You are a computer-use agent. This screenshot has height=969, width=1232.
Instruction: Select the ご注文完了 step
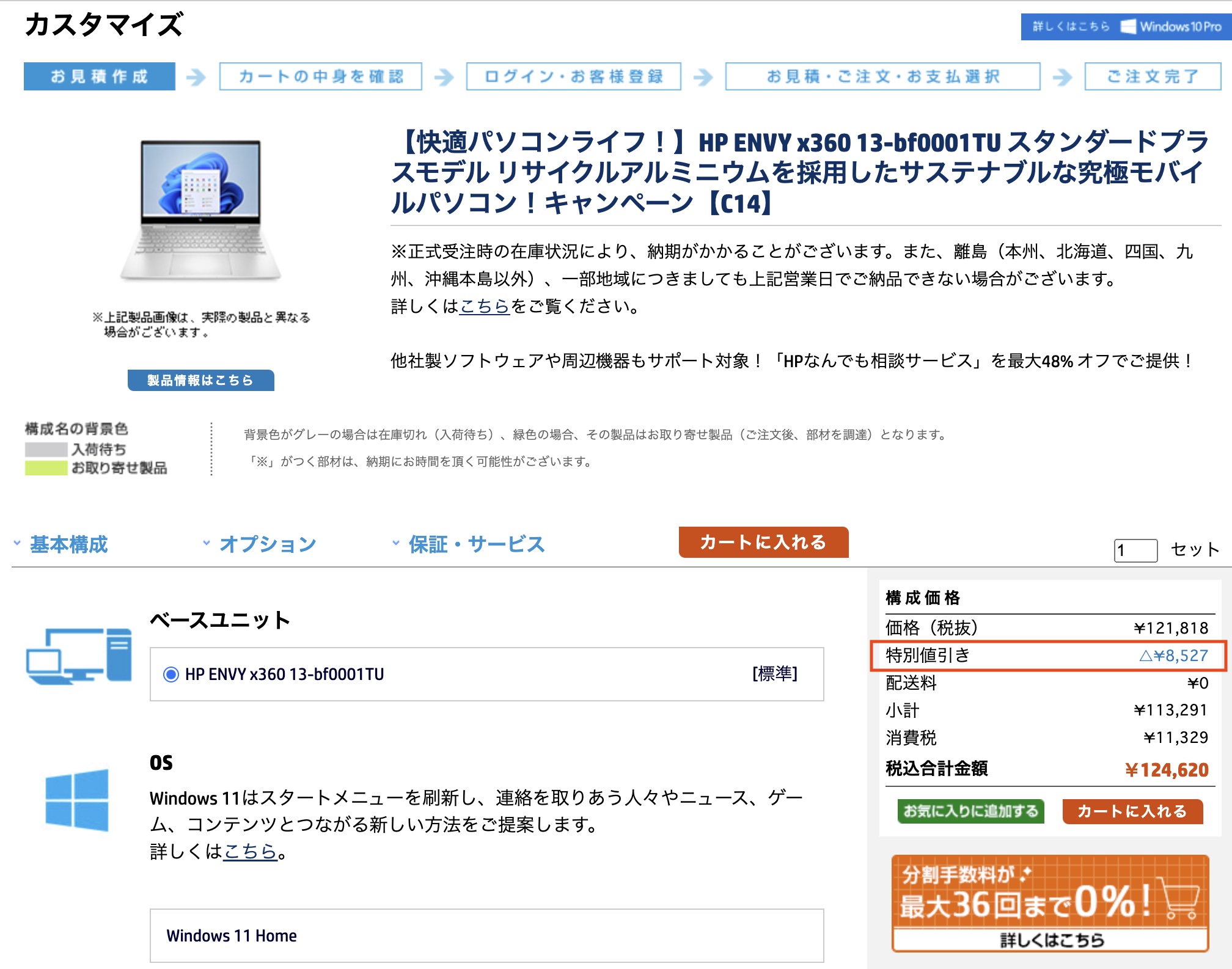[1153, 76]
